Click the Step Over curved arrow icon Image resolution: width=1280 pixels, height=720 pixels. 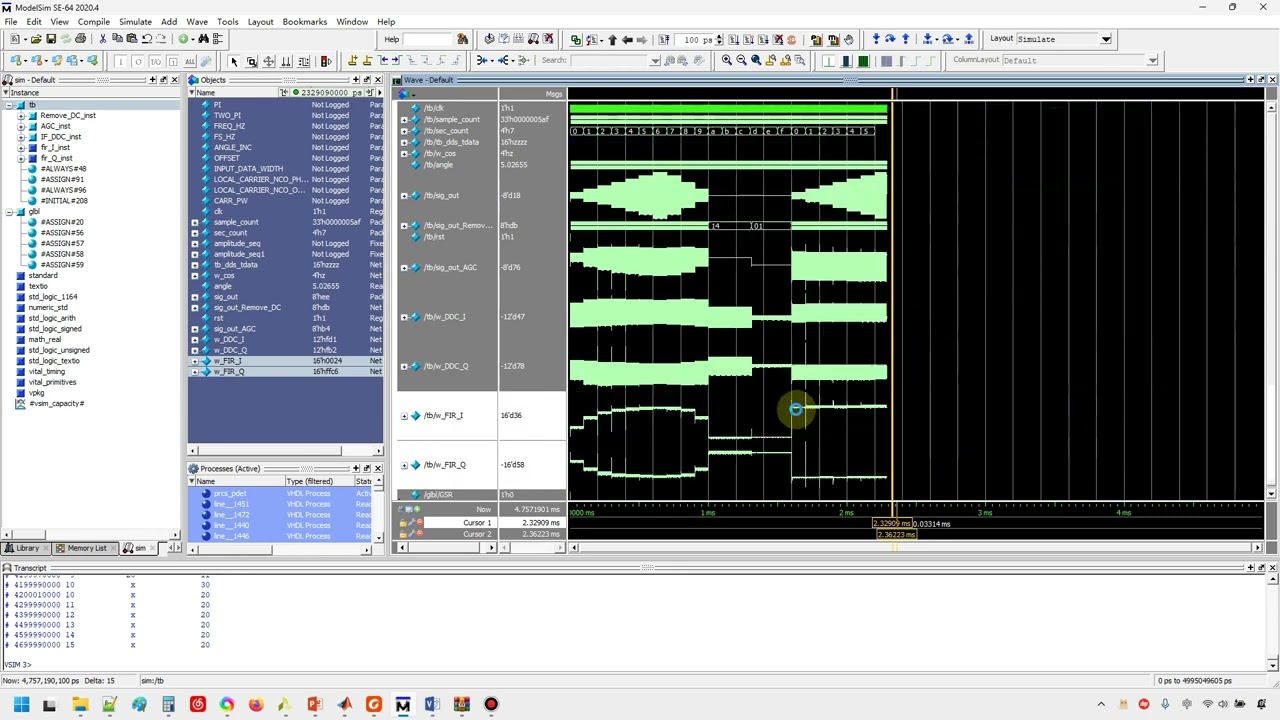[x=890, y=39]
